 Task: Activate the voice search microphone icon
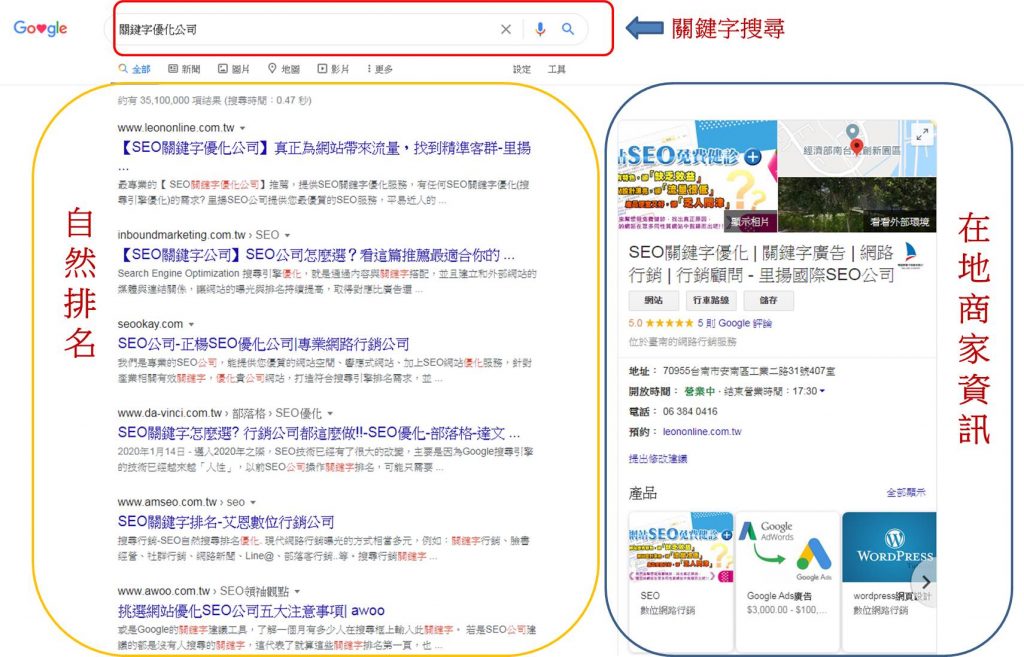coord(541,29)
